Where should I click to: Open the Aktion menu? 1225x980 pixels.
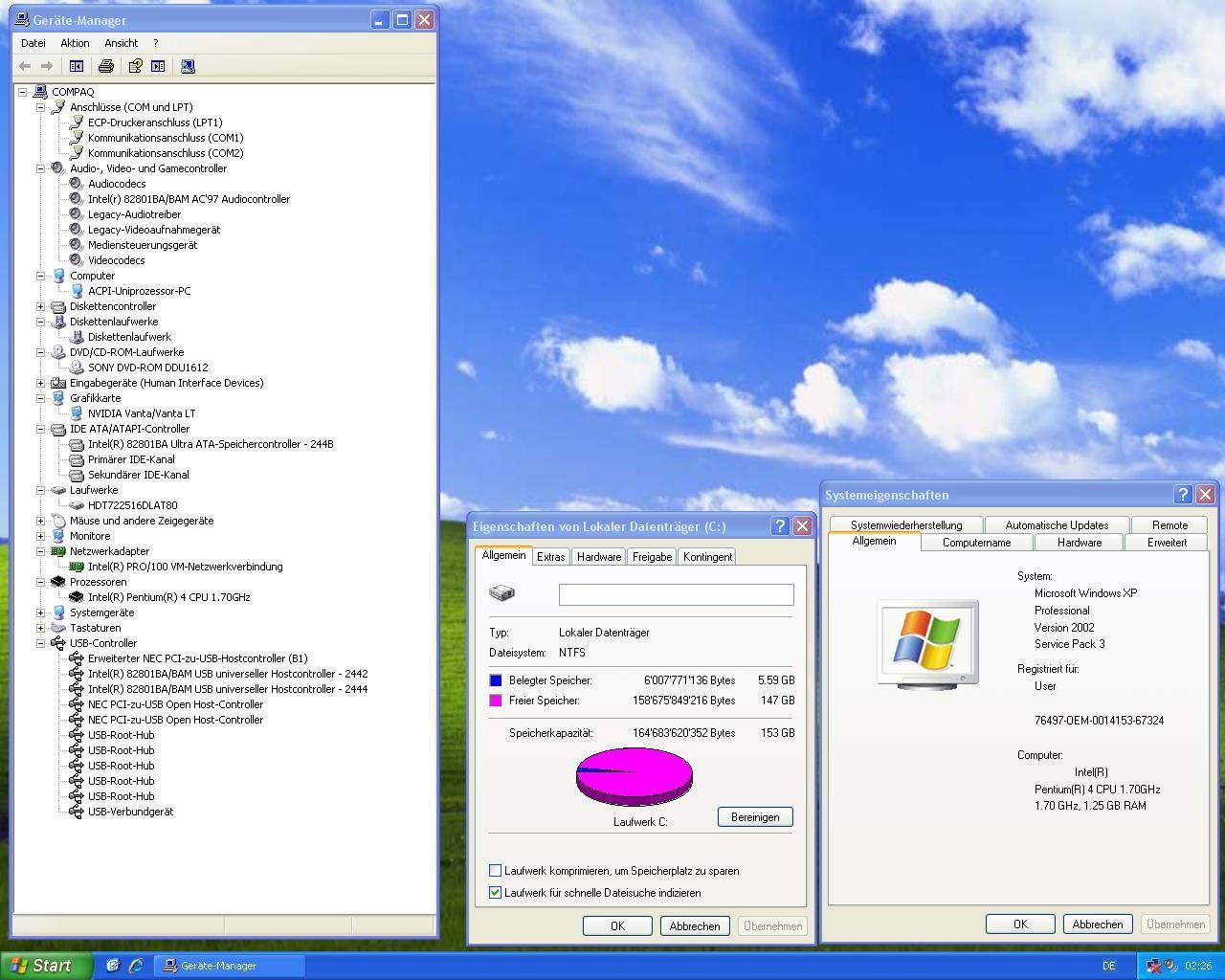point(75,43)
